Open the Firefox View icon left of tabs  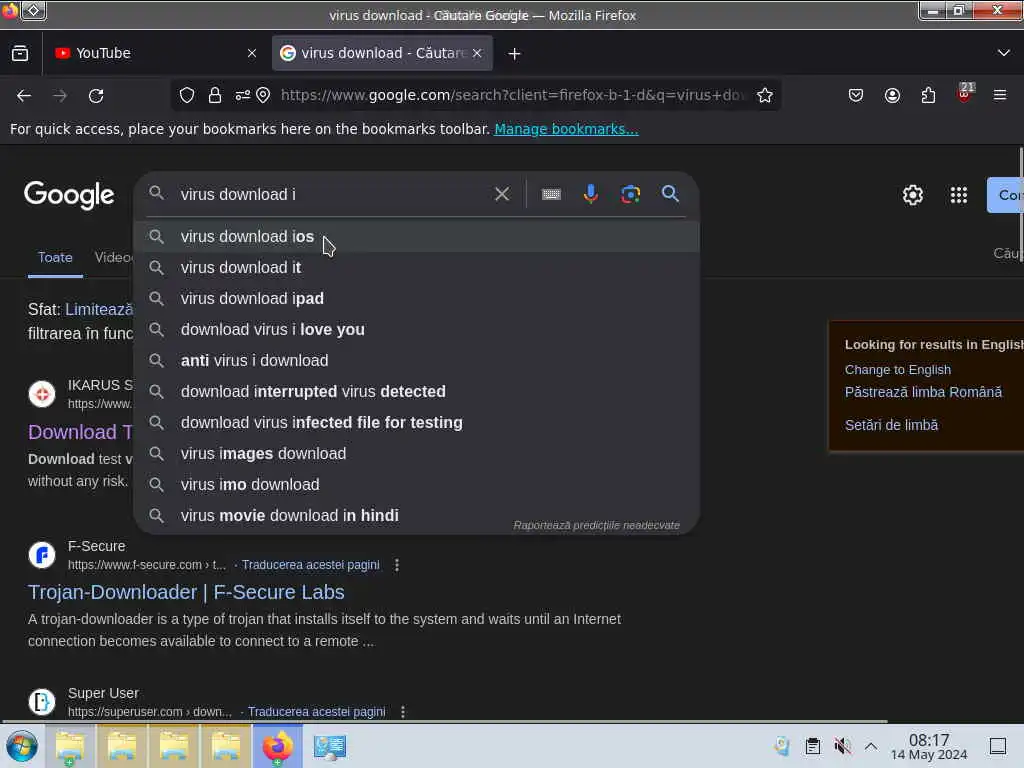click(20, 53)
